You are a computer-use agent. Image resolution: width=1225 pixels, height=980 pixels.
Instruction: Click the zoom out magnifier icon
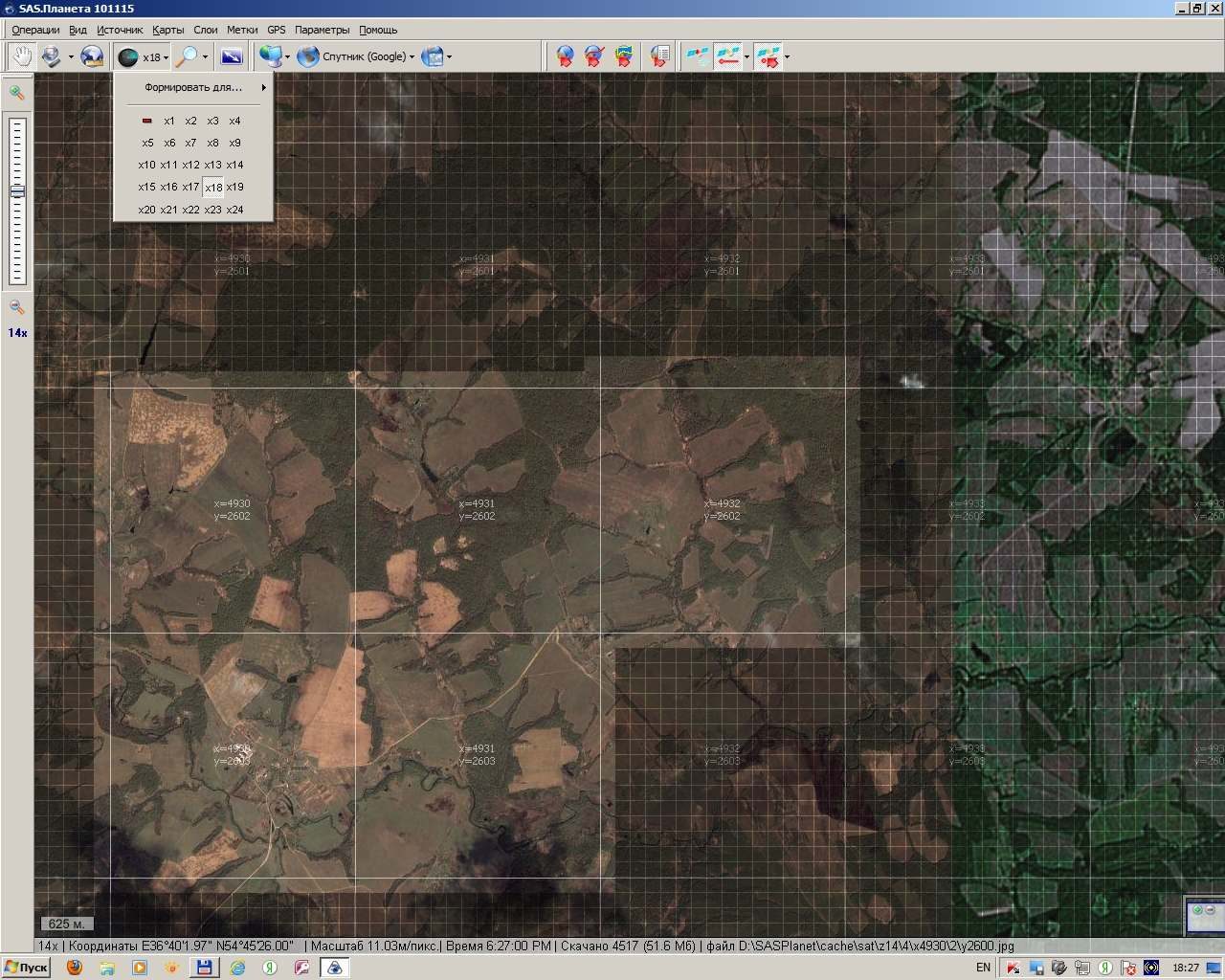(x=16, y=307)
